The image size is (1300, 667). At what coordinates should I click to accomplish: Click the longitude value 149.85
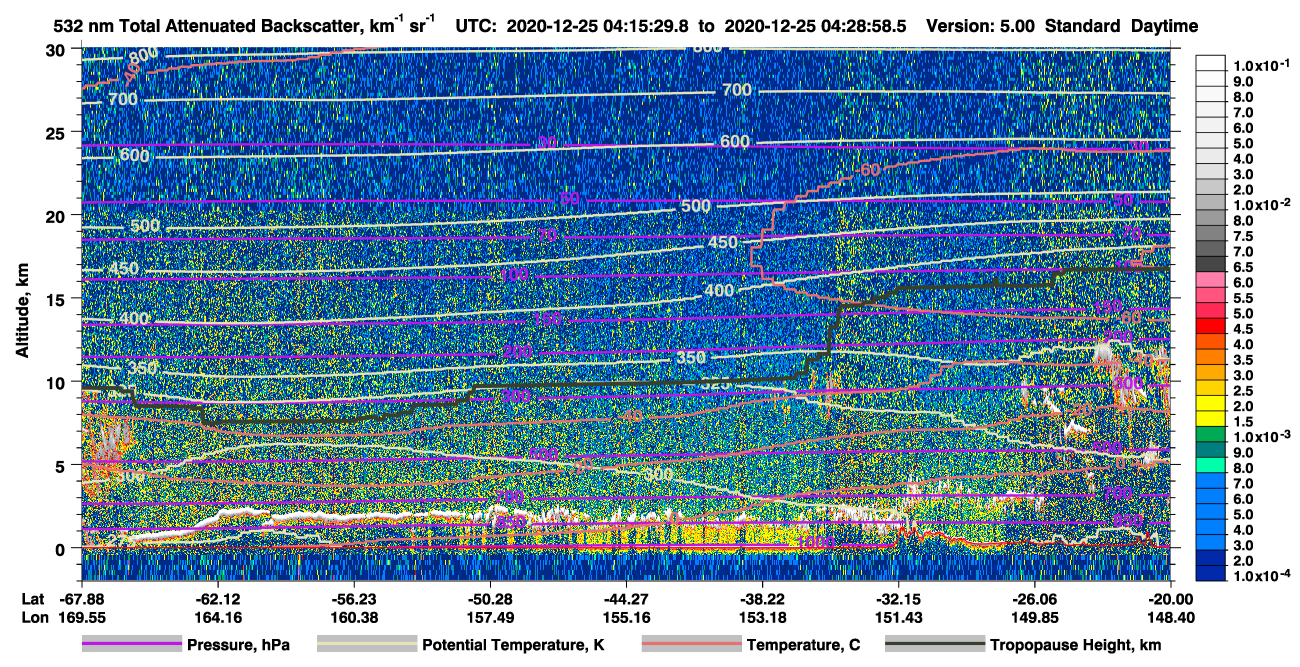1034,617
